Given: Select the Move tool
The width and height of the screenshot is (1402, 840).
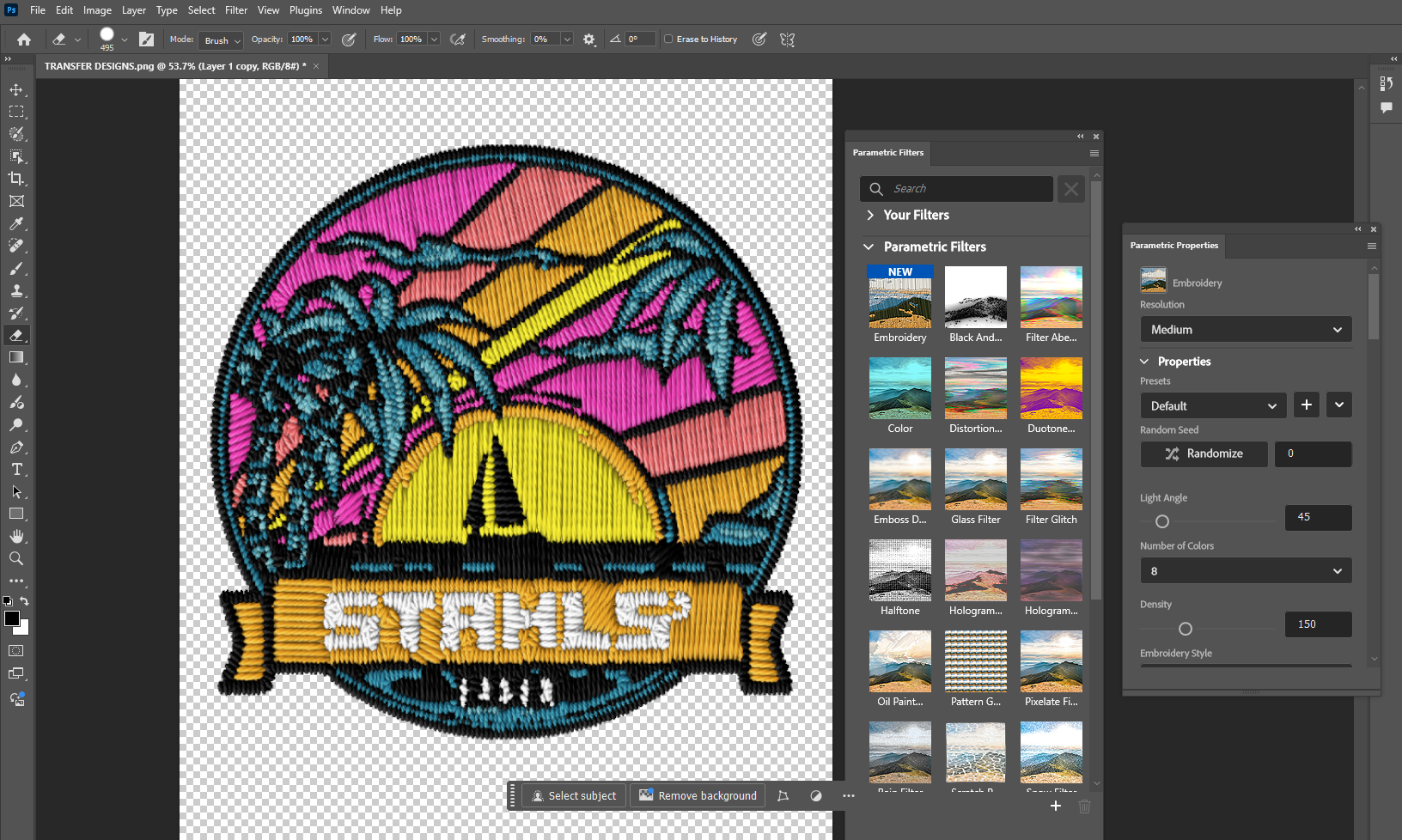Looking at the screenshot, I should pyautogui.click(x=16, y=89).
